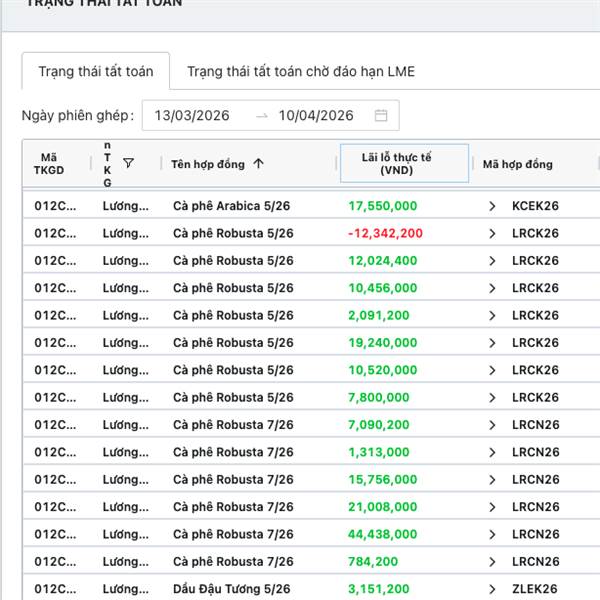This screenshot has width=600, height=600.
Task: Click the start date field 13/03/2026
Action: coord(192,116)
